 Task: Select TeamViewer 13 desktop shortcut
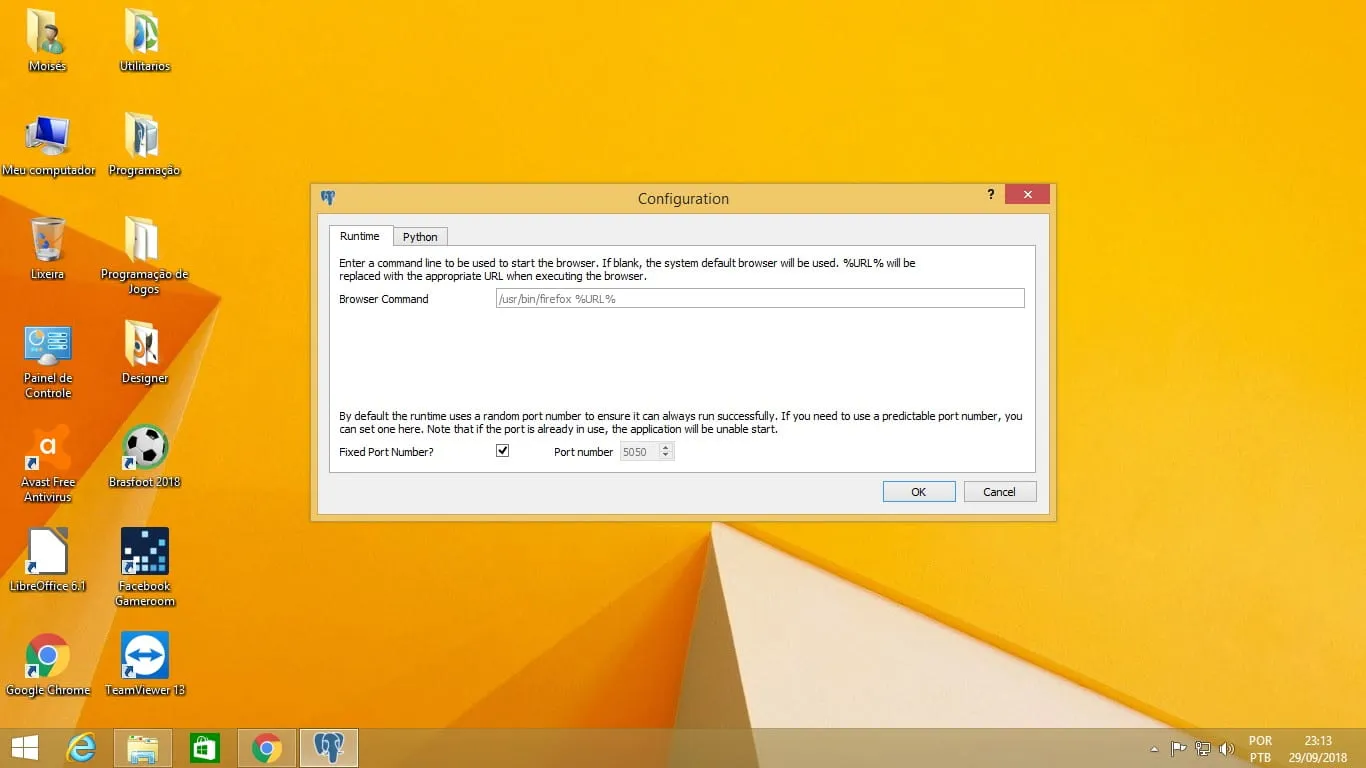145,662
